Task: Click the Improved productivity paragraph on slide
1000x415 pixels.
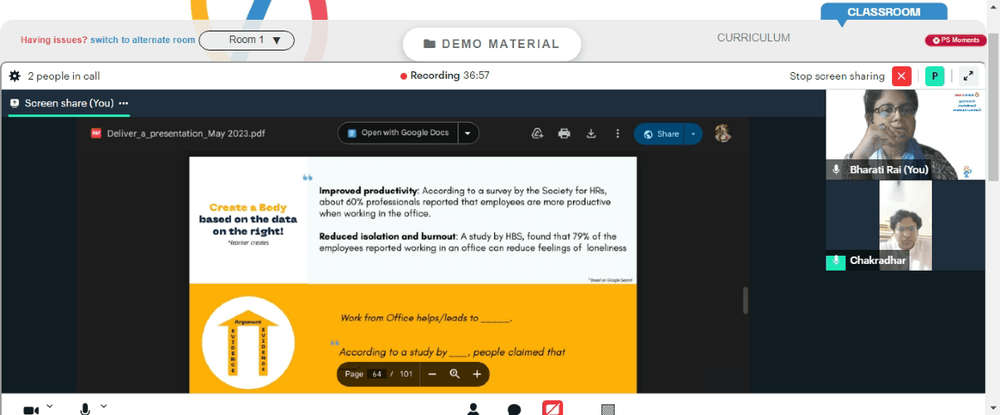Action: point(466,202)
